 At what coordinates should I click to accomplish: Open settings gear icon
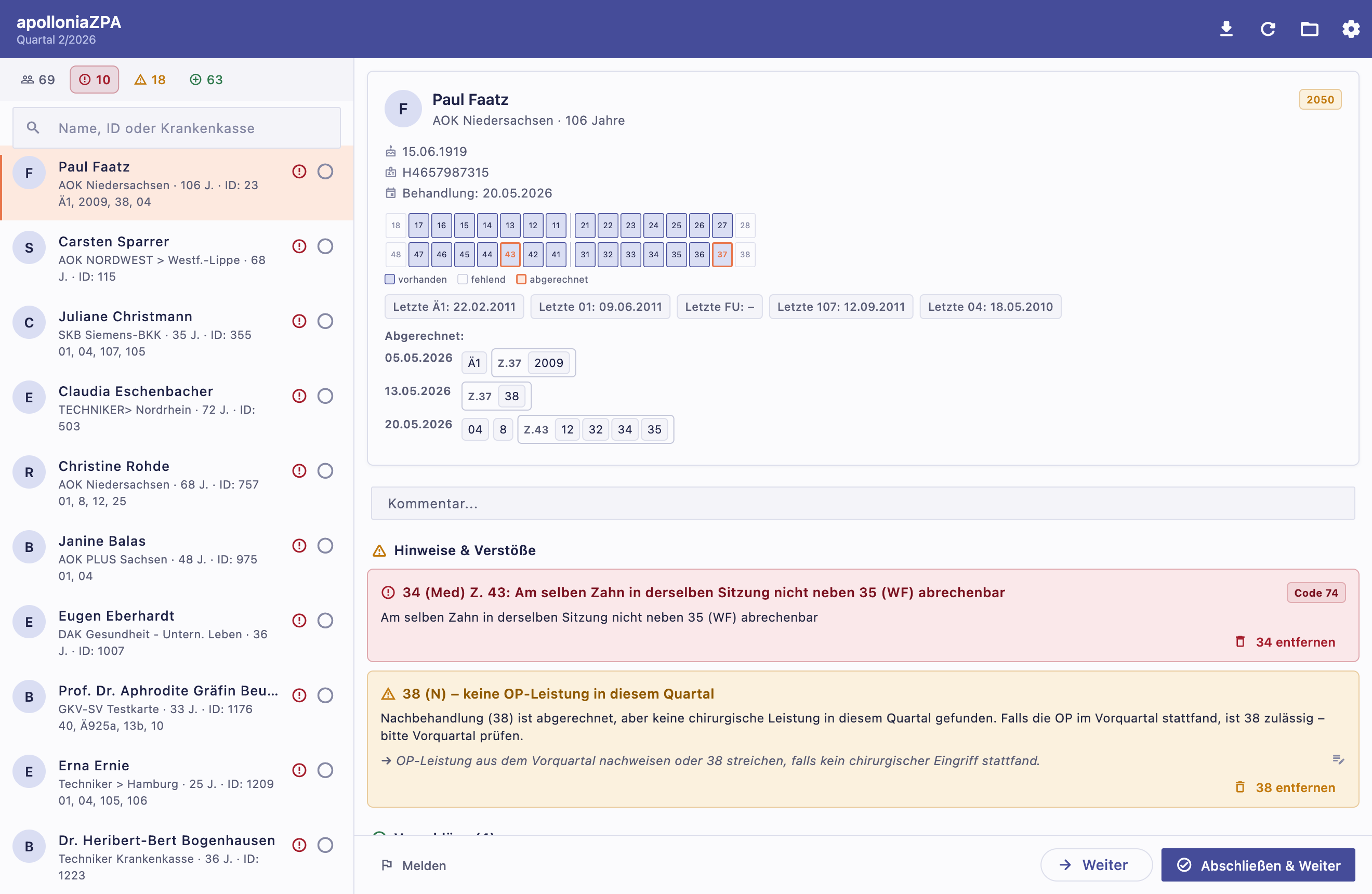point(1351,29)
